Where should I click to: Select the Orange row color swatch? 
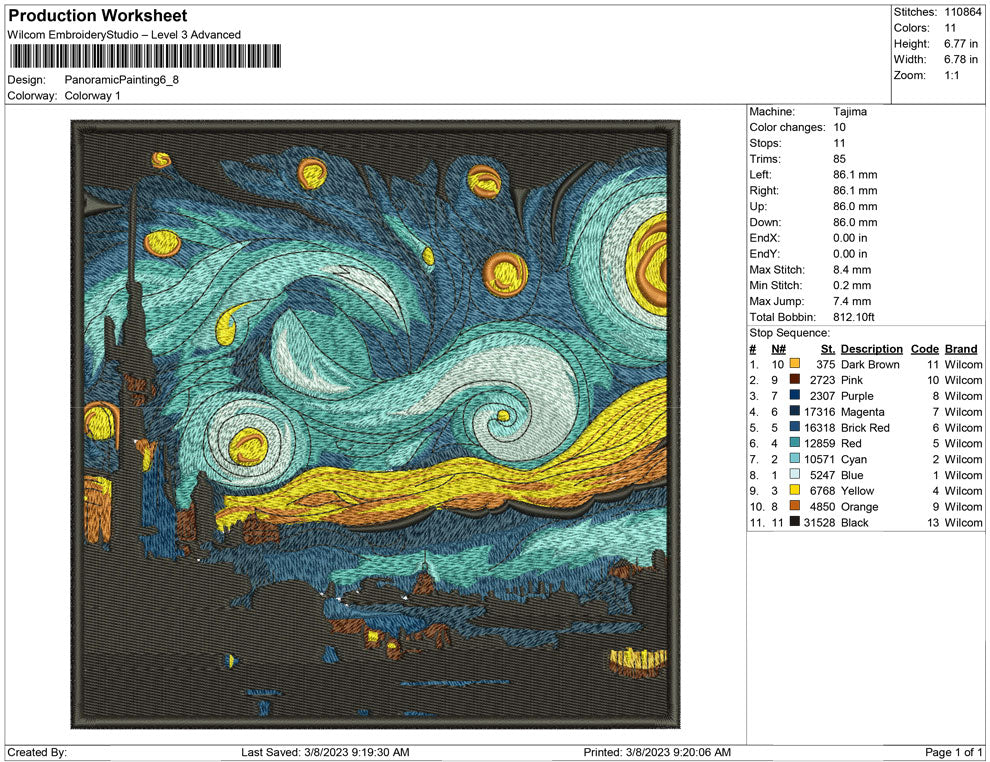coord(795,506)
